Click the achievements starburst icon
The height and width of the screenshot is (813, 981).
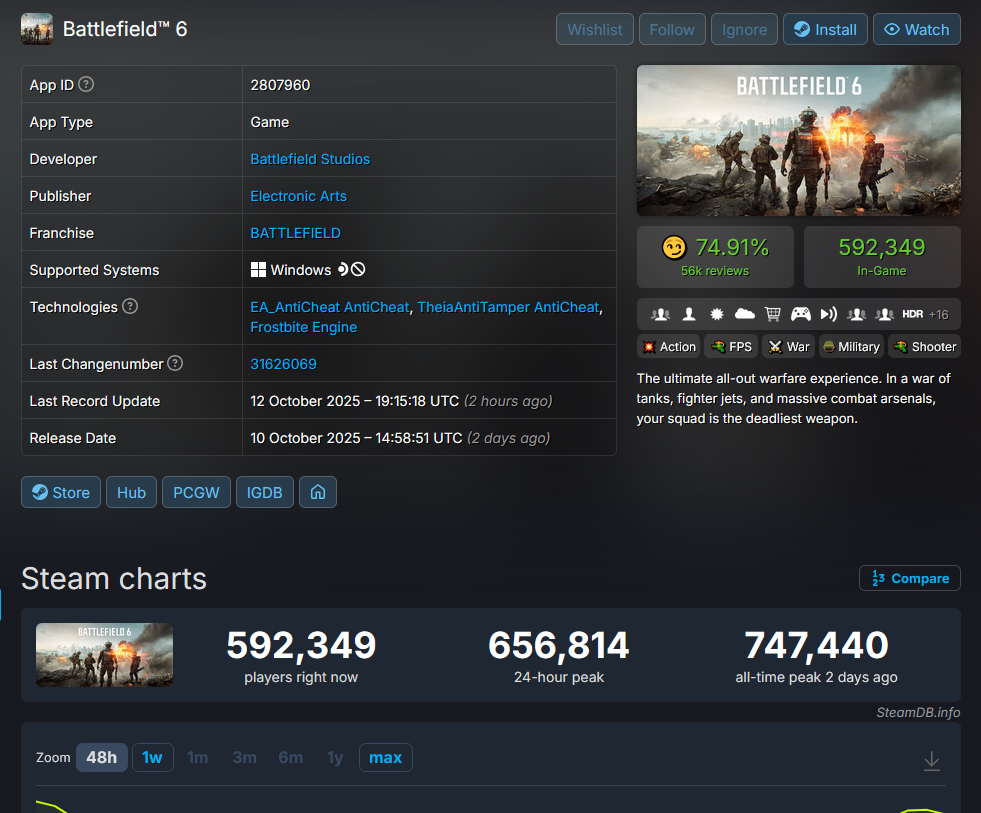click(x=717, y=314)
